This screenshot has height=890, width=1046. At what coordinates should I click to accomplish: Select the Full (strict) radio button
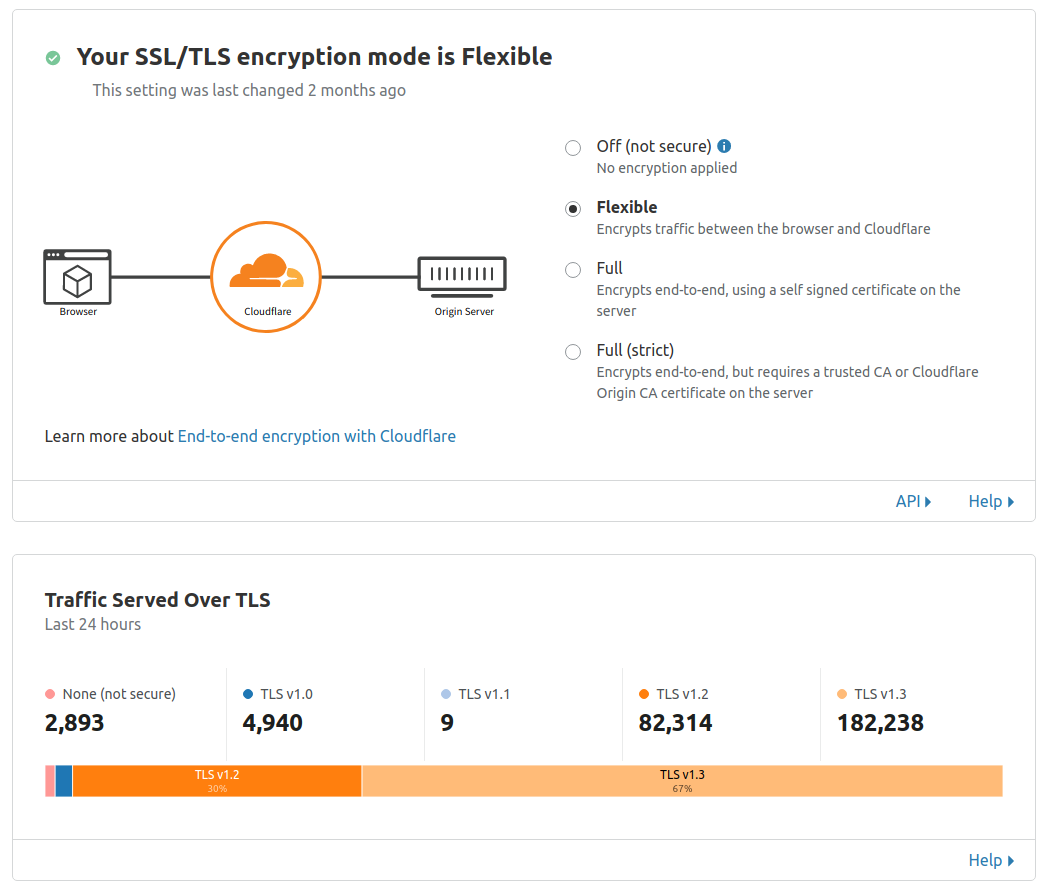coord(573,352)
